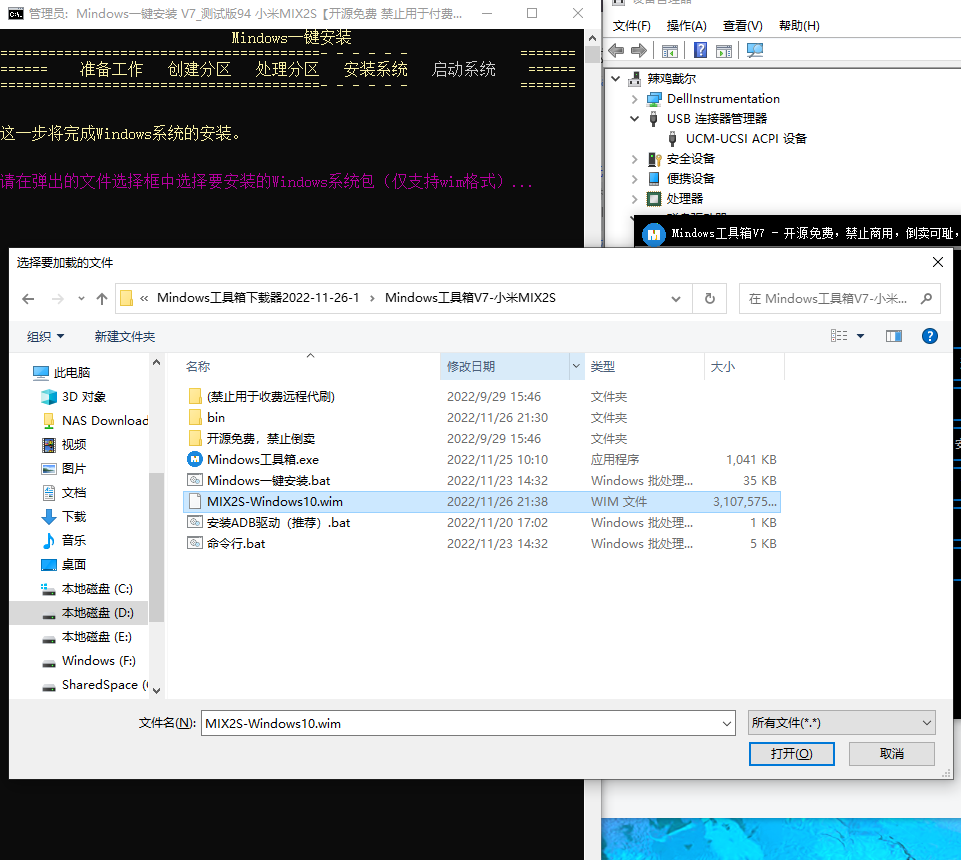Click the Back arrow in the file dialog
The image size is (961, 860).
(28, 299)
